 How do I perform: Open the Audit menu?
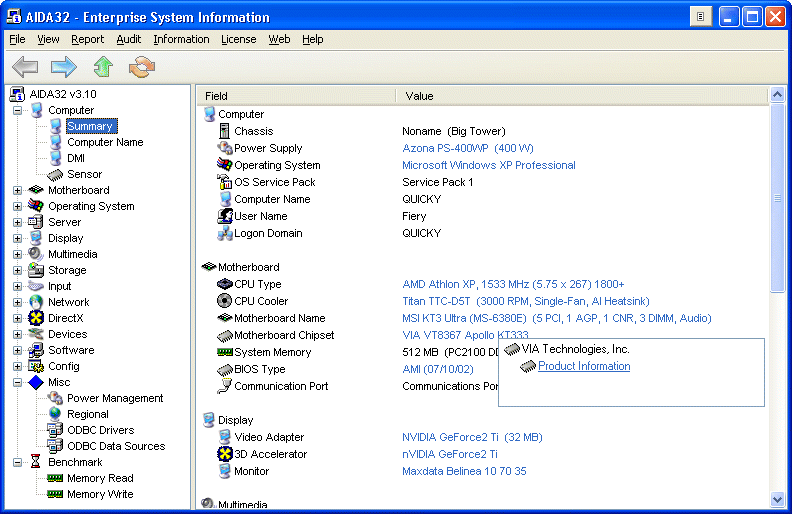click(x=128, y=39)
